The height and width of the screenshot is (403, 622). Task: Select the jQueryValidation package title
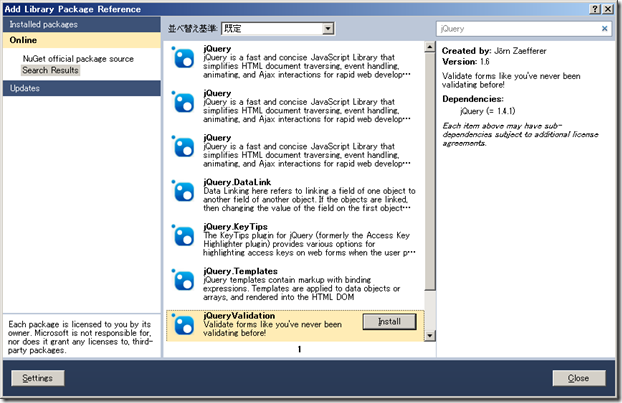click(x=239, y=315)
